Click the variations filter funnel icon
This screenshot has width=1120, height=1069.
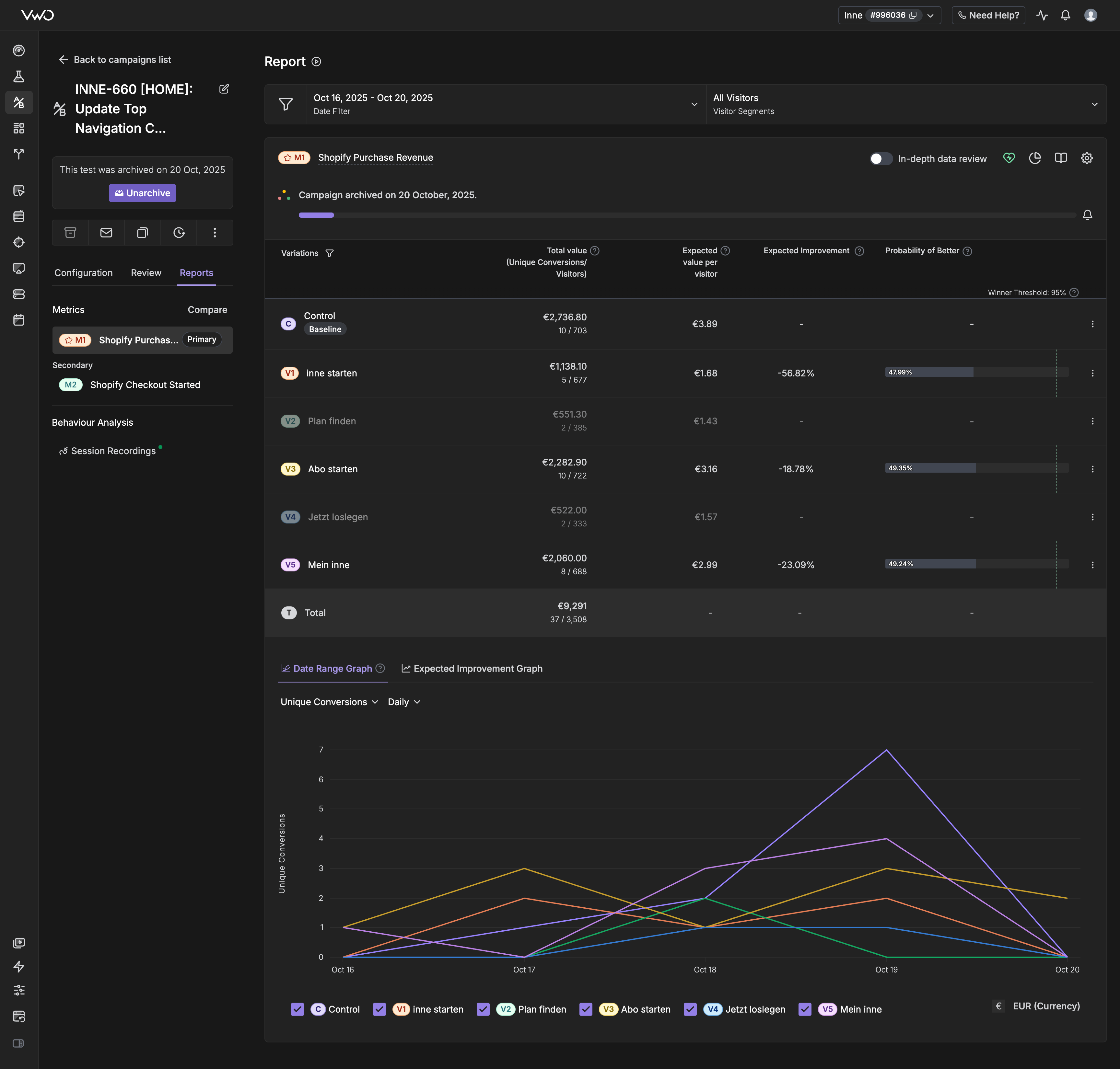pos(330,253)
